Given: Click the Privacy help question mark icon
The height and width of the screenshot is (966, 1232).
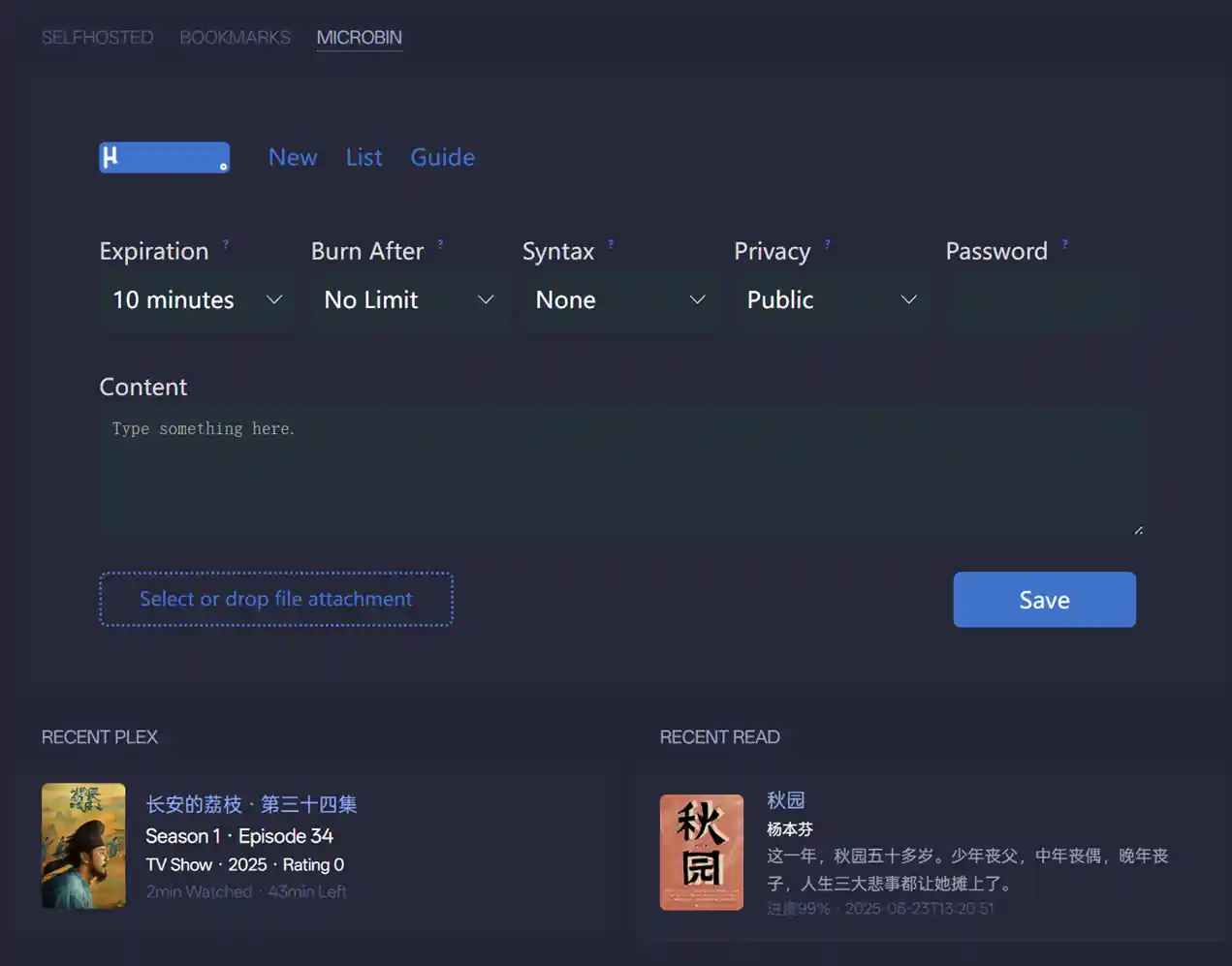Looking at the screenshot, I should [x=827, y=244].
